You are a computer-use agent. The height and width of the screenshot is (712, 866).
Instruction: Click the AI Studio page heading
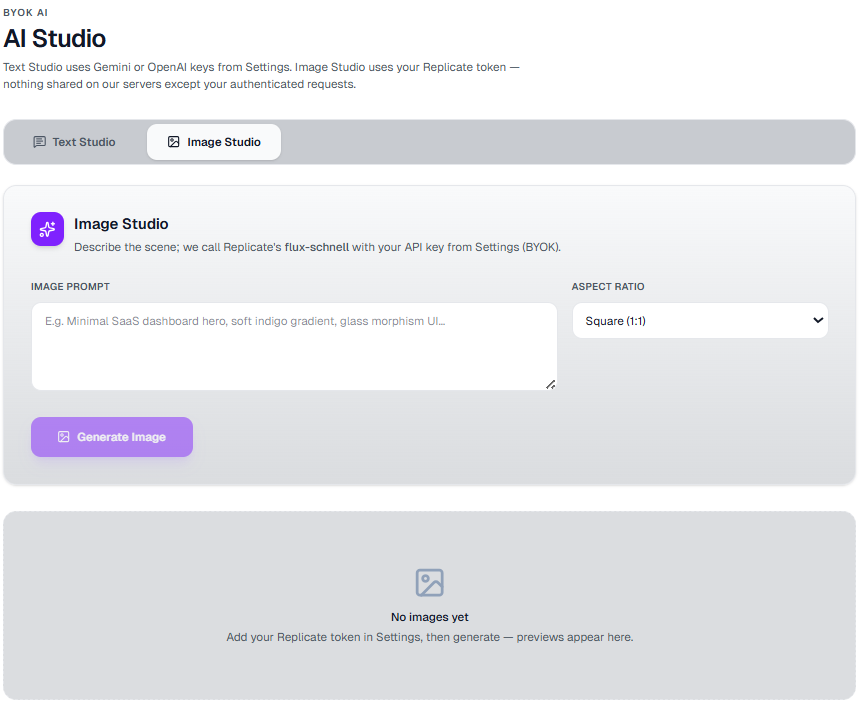click(x=55, y=39)
